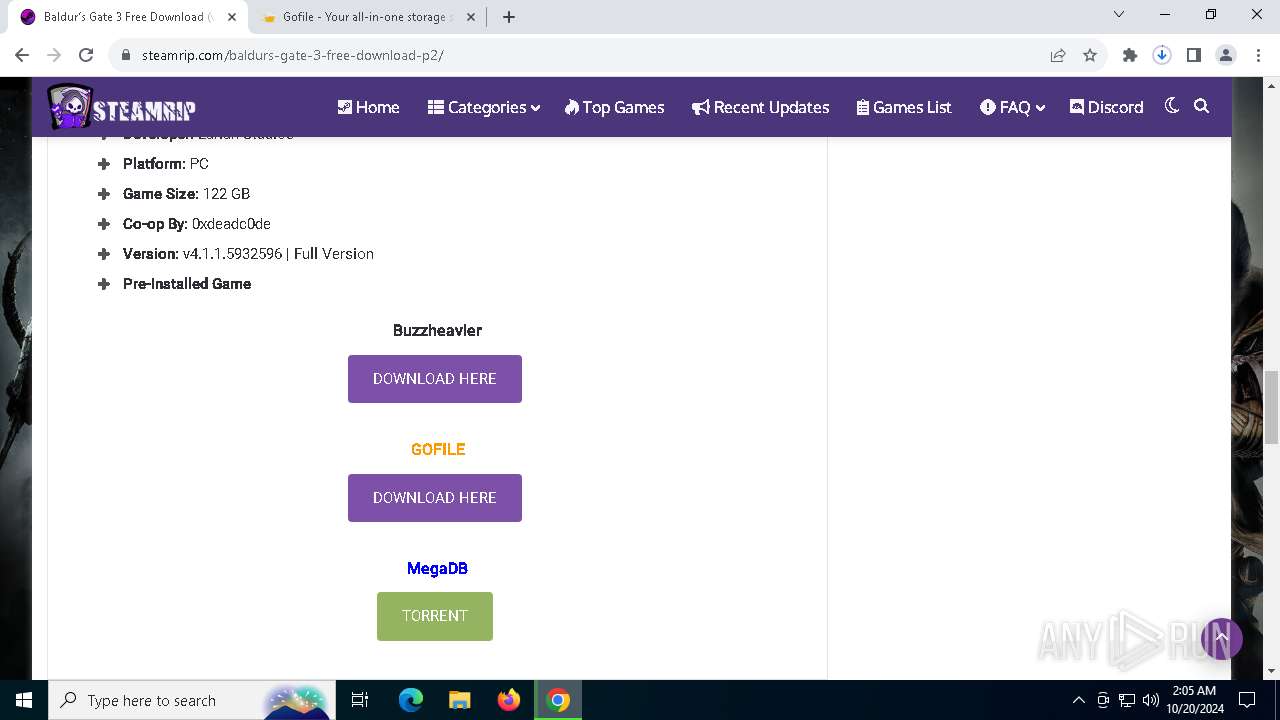Click 'Game Size: 122 GB' text

(186, 194)
